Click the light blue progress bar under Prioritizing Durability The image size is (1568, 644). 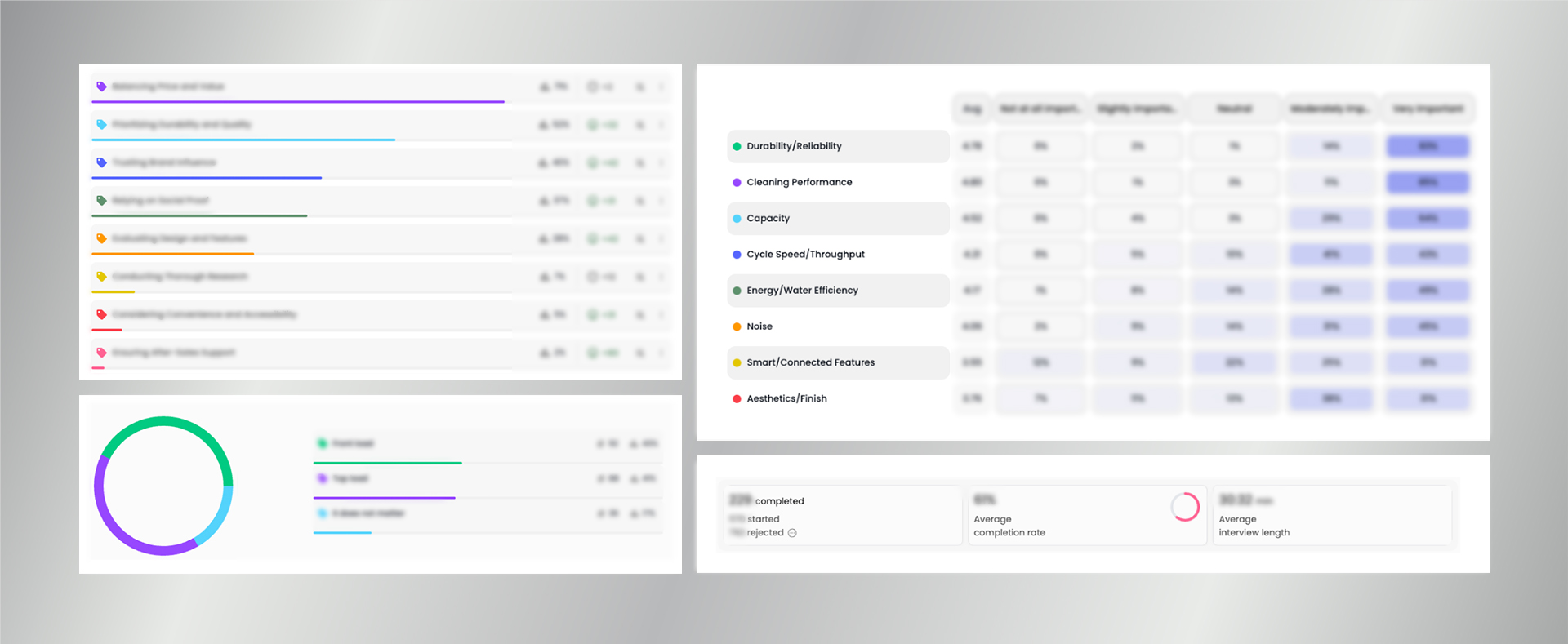243,140
